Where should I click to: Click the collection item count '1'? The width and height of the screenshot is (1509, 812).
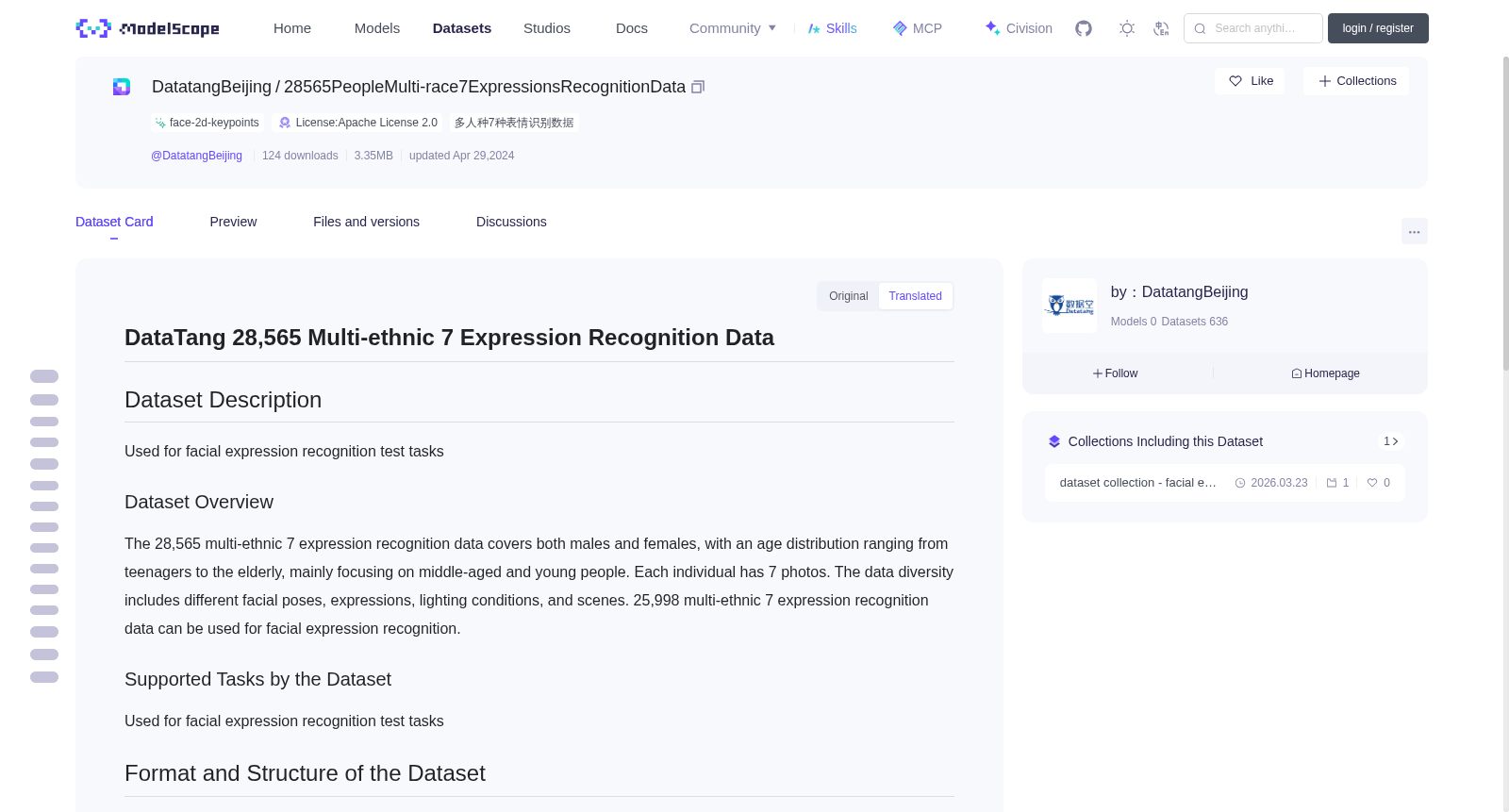(x=1337, y=483)
